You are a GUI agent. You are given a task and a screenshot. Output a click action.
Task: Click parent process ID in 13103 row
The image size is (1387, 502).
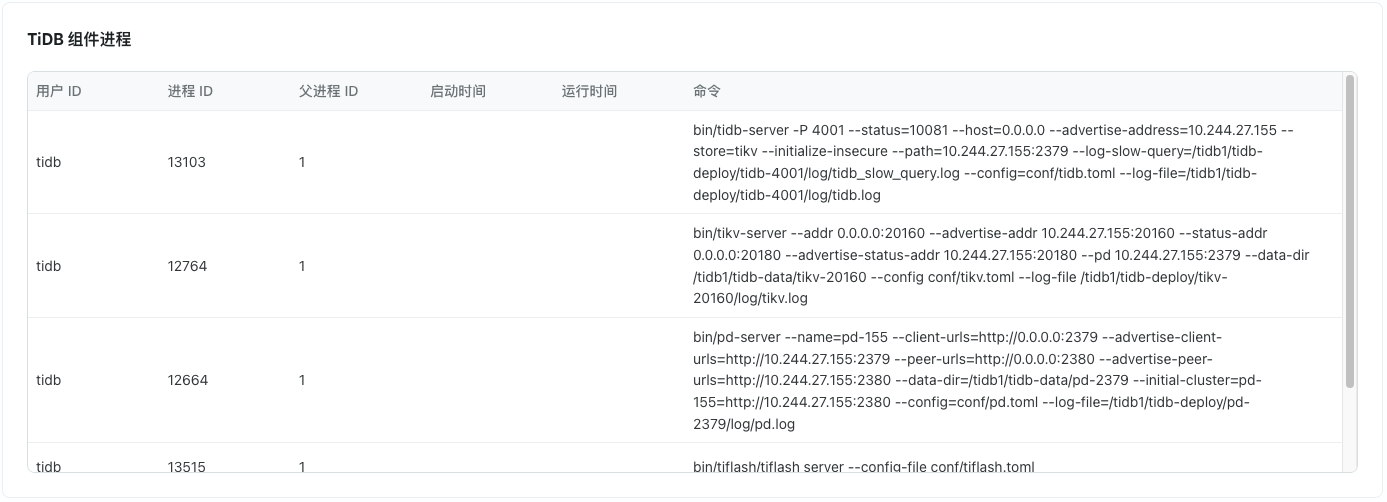(x=302, y=162)
